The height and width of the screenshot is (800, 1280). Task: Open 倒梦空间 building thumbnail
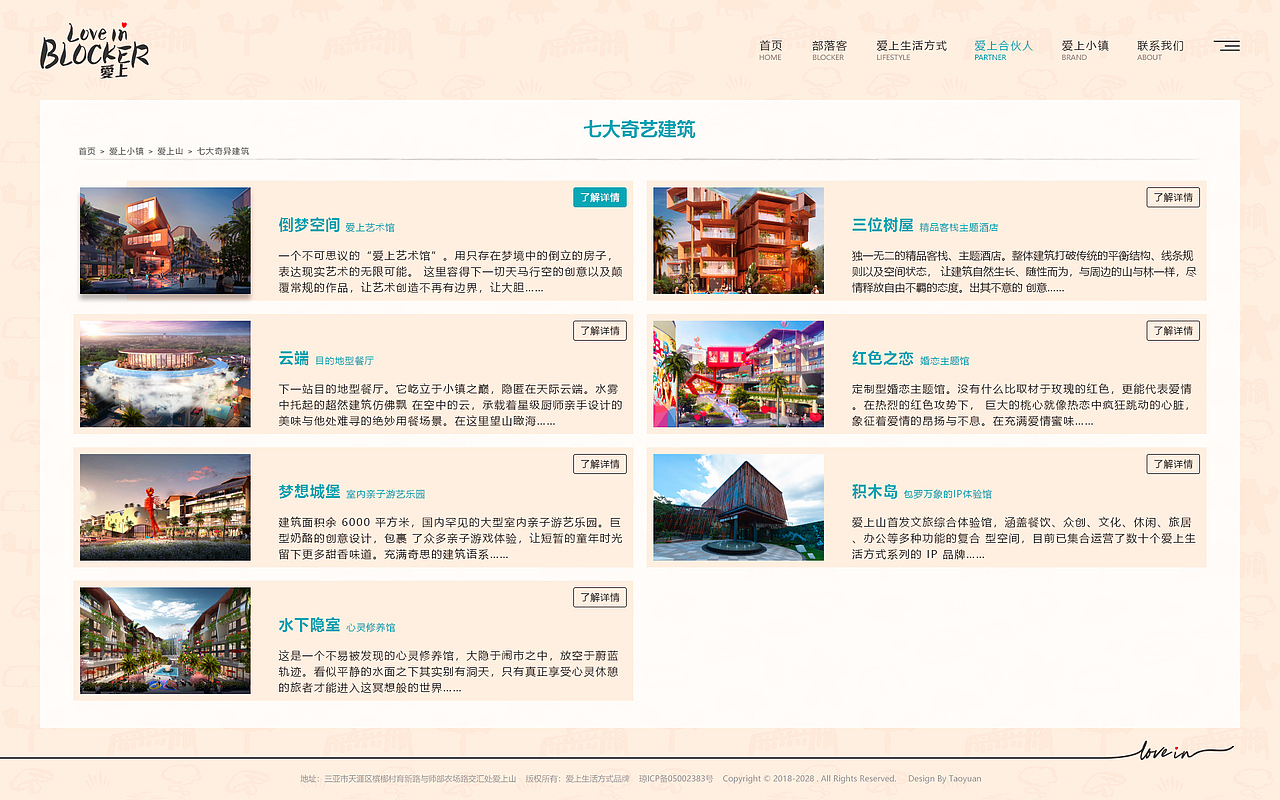click(165, 241)
